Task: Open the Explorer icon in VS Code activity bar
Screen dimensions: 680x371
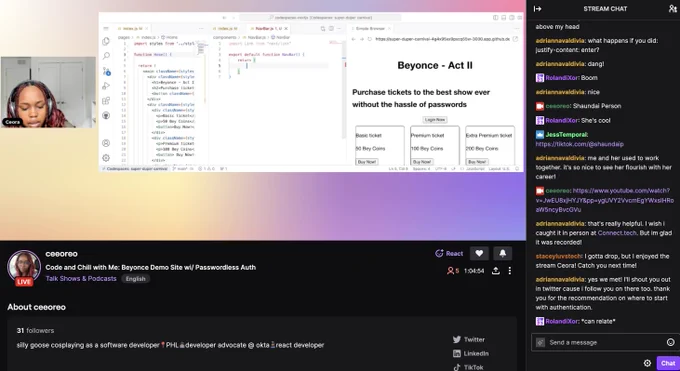Action: tap(106, 42)
